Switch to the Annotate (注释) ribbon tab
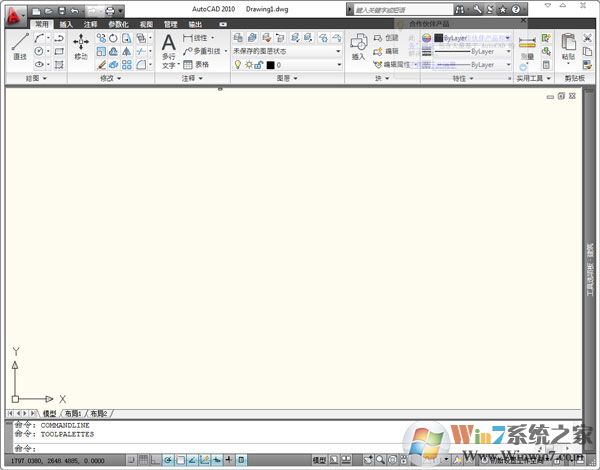 coord(90,24)
